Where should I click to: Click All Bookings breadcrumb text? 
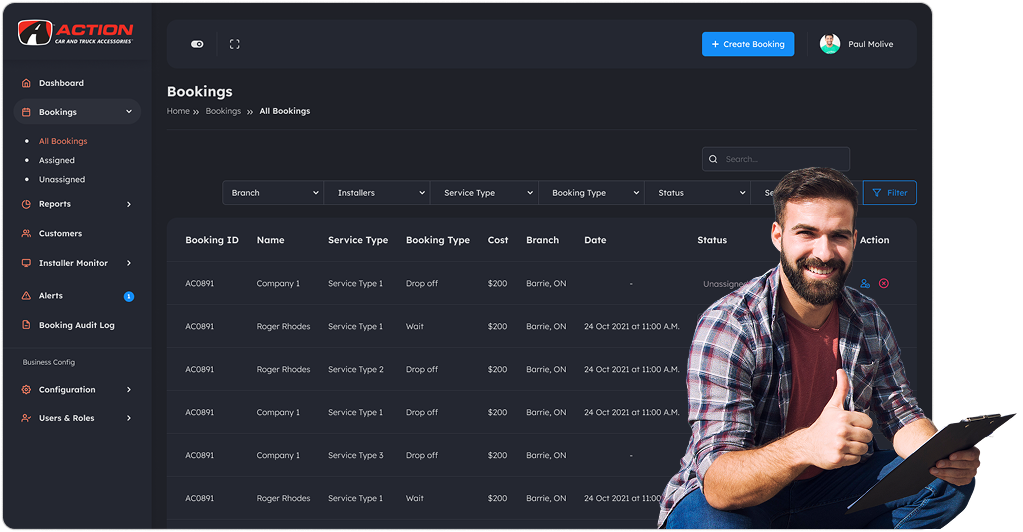click(285, 111)
